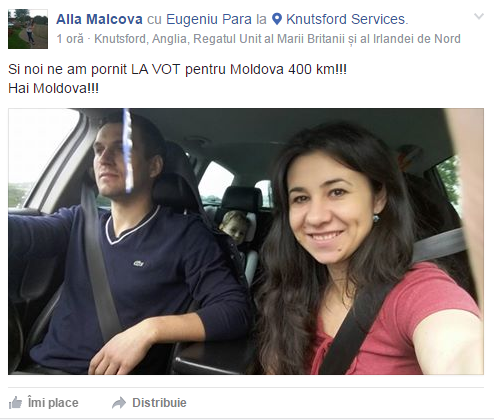Click the child in the back seat
494x420 pixels.
point(235,227)
